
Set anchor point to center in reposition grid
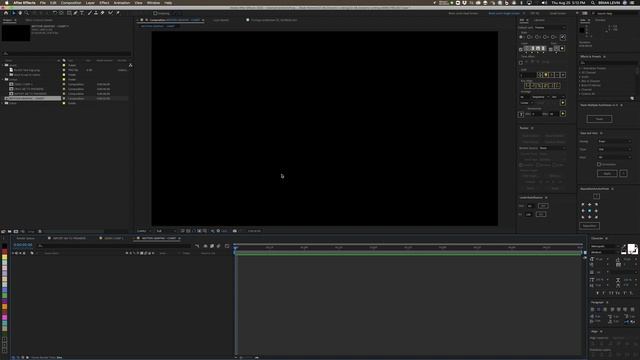coord(589,211)
